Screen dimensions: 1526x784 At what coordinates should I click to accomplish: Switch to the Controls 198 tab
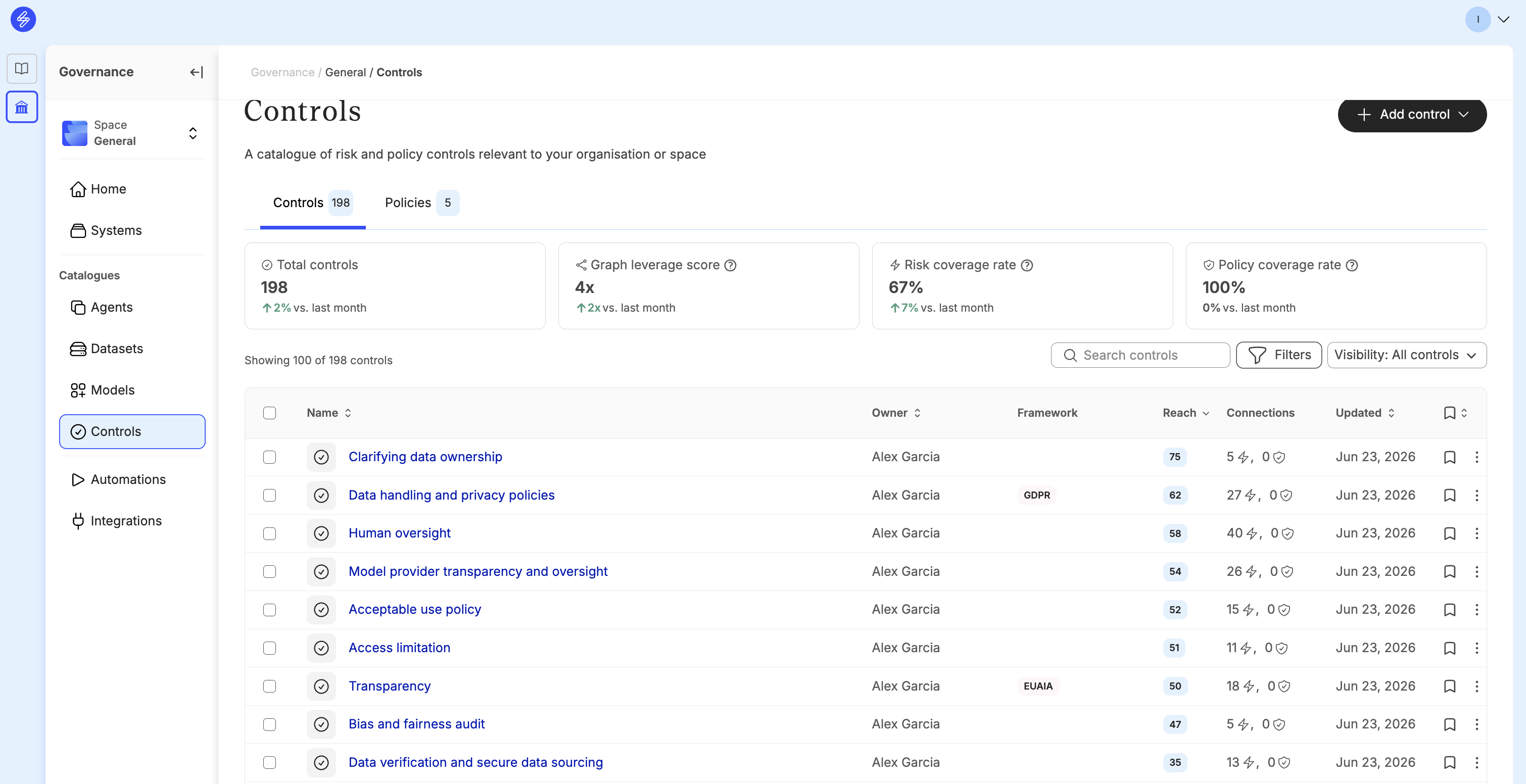[x=312, y=203]
